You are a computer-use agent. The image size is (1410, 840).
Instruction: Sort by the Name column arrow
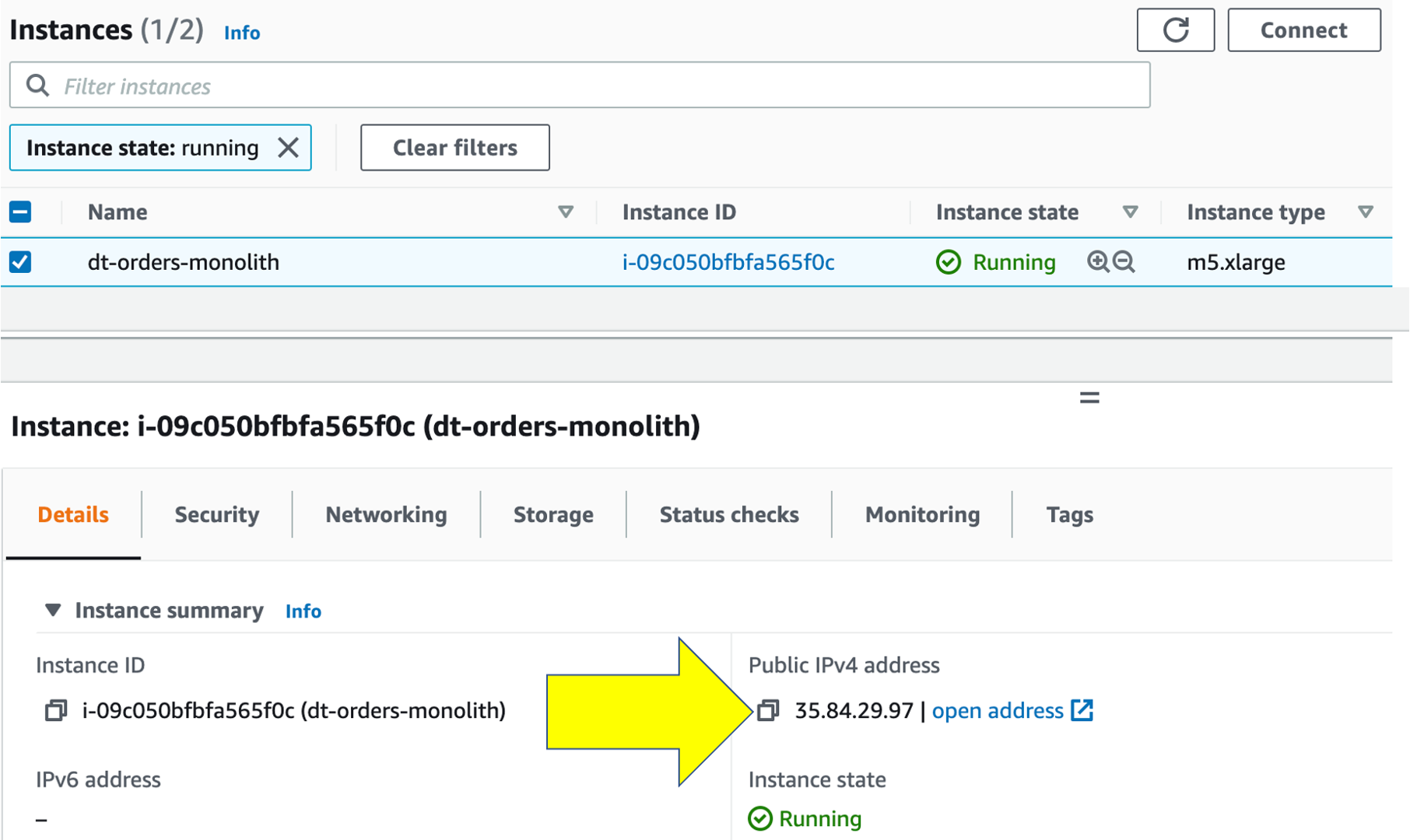coord(566,212)
